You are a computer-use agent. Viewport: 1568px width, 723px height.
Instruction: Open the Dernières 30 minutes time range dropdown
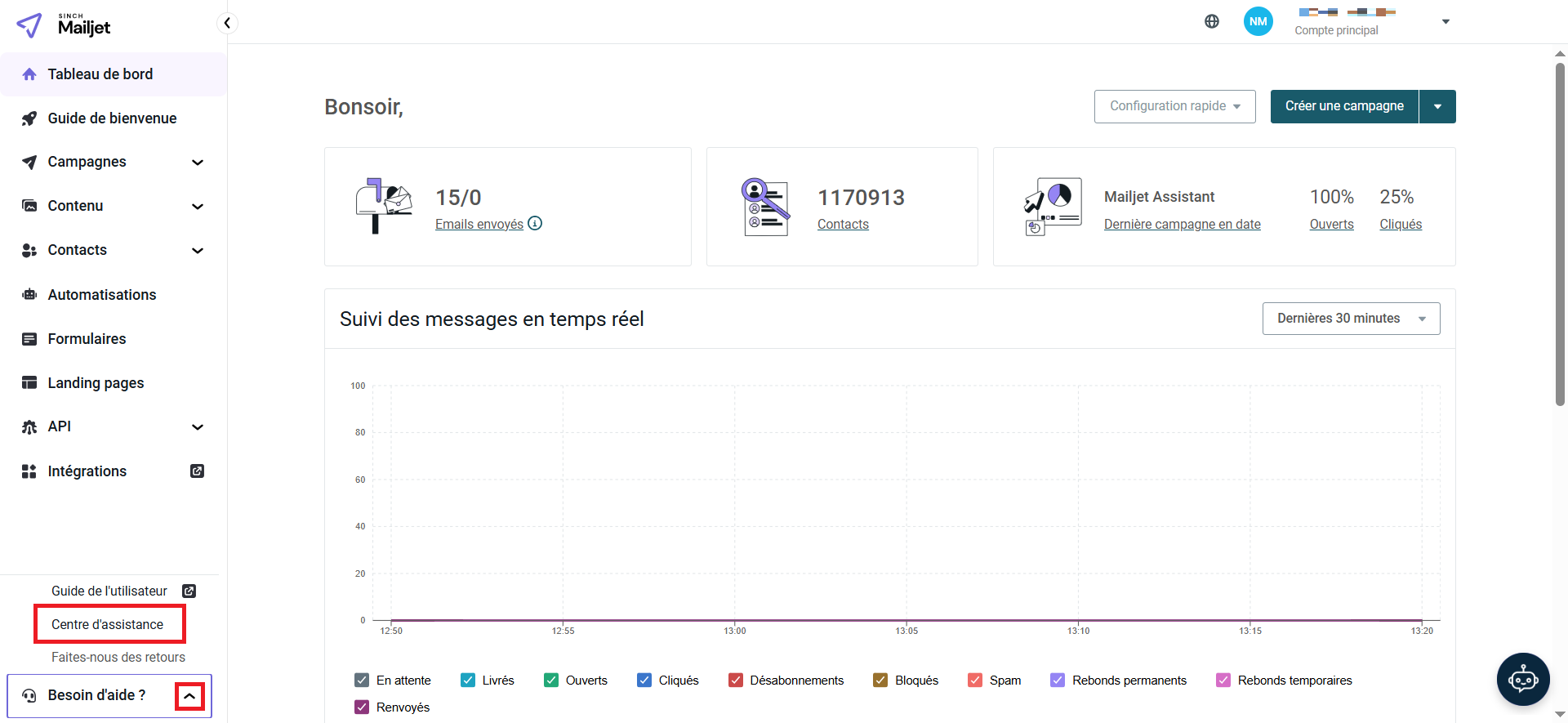pyautogui.click(x=1351, y=319)
